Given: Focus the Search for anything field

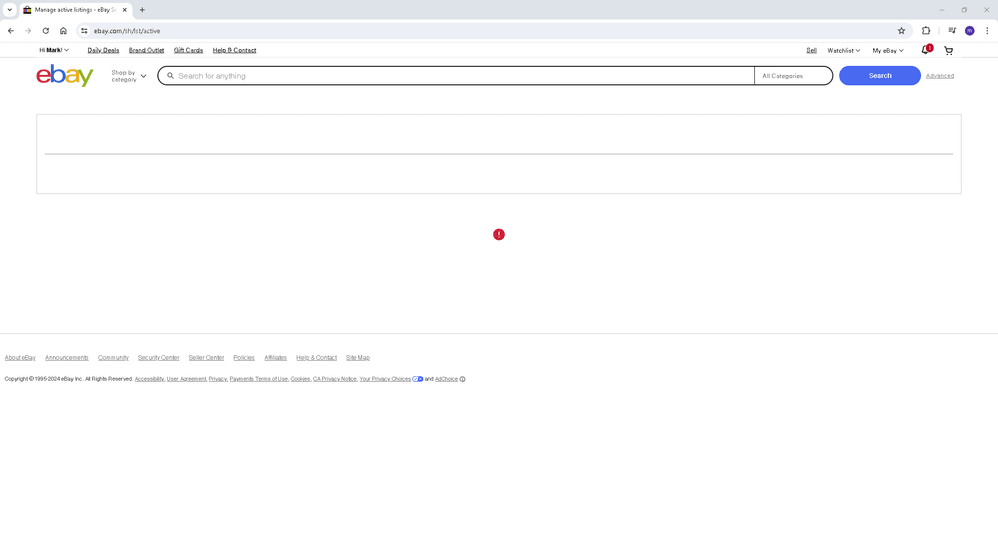Looking at the screenshot, I should pyautogui.click(x=456, y=76).
